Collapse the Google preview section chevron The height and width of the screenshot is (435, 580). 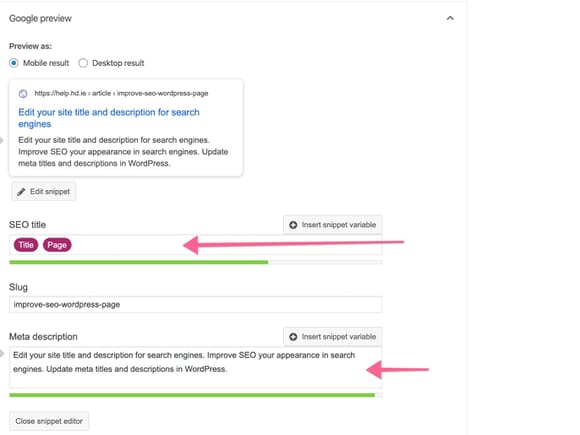(450, 18)
